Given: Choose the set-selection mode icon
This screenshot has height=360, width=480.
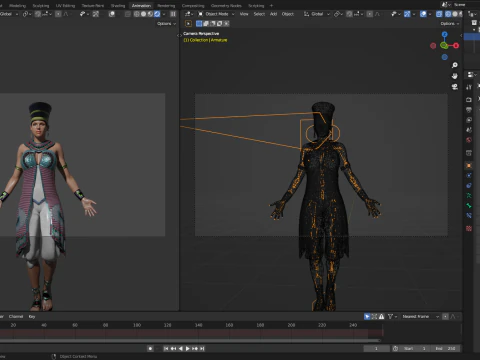Looking at the screenshot, I should coord(199,24).
